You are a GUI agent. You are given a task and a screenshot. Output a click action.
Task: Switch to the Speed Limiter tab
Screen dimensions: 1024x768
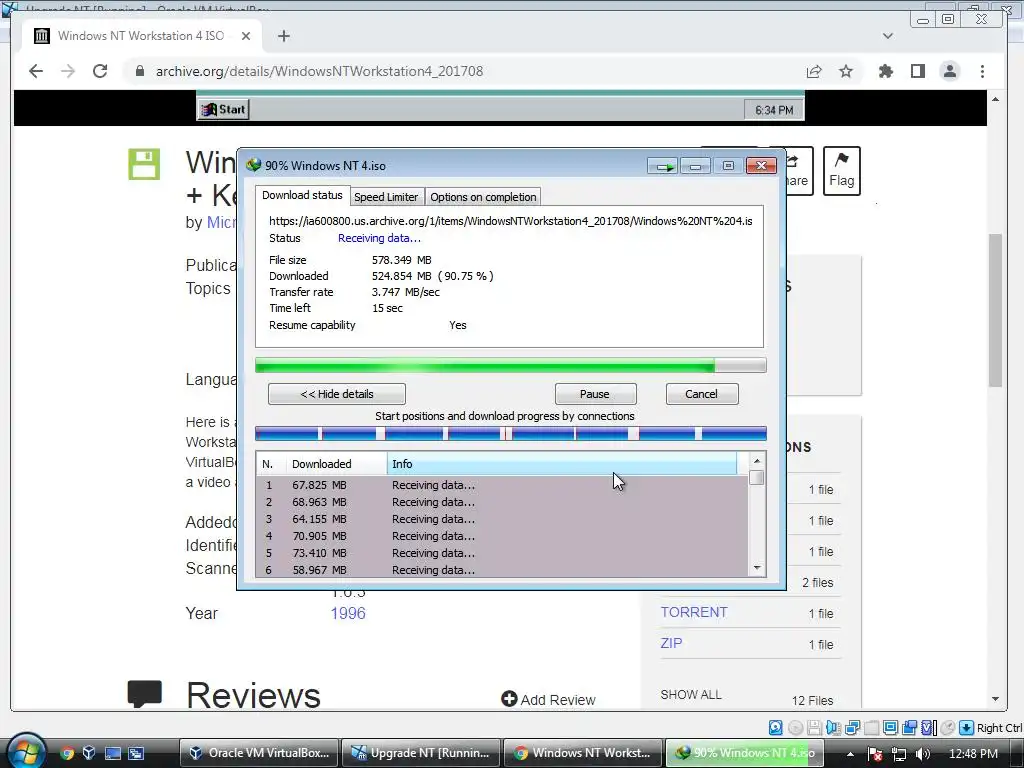coord(386,197)
